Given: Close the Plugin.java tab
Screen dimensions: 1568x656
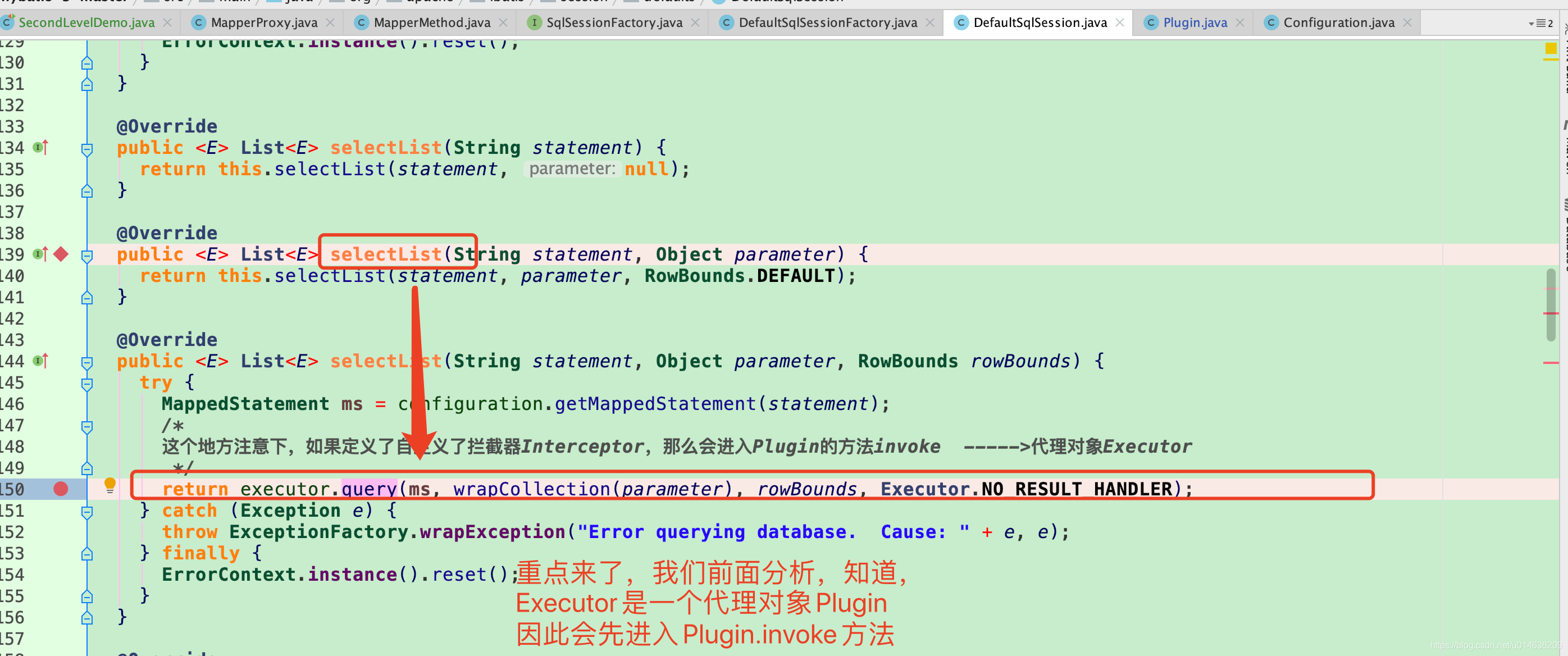Looking at the screenshot, I should 1240,23.
